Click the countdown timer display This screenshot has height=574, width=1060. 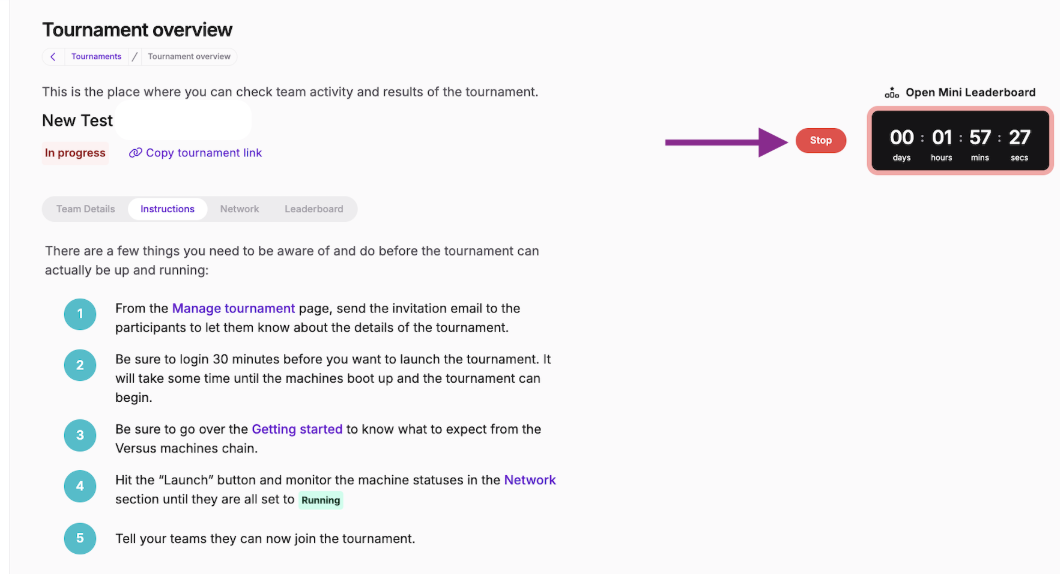[x=960, y=141]
